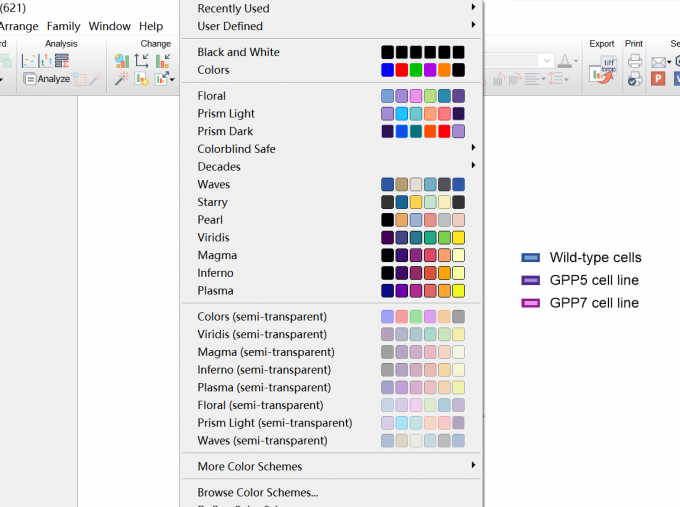Click the Print preview icon
680x507 pixels.
tap(634, 79)
